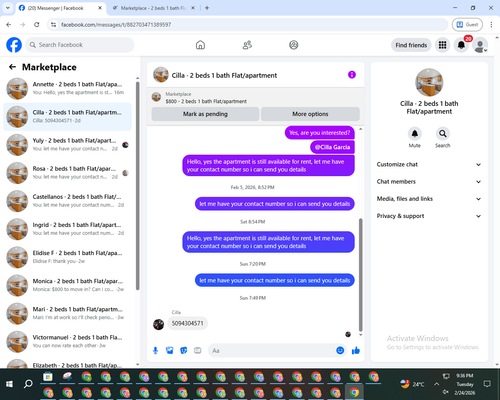Click the 5094304571 message from Cilla

coord(187,323)
